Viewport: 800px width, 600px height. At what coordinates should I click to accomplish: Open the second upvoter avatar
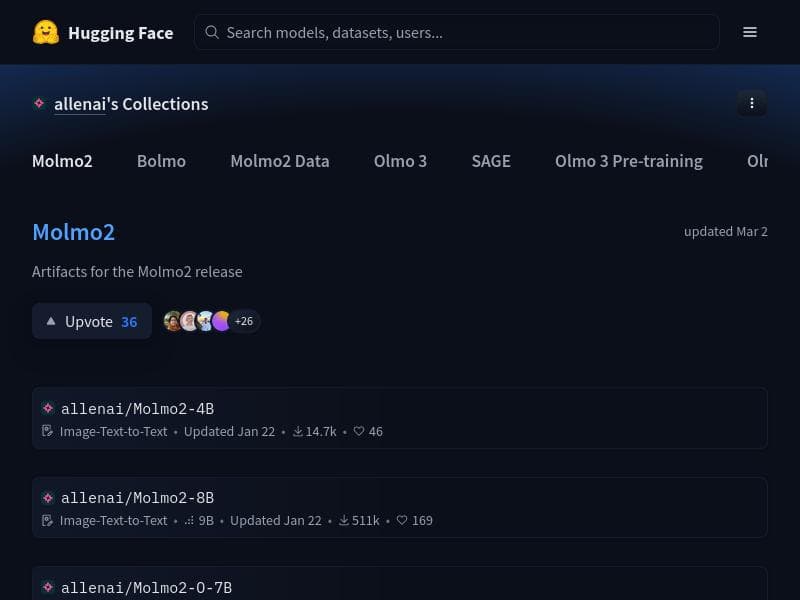[189, 321]
